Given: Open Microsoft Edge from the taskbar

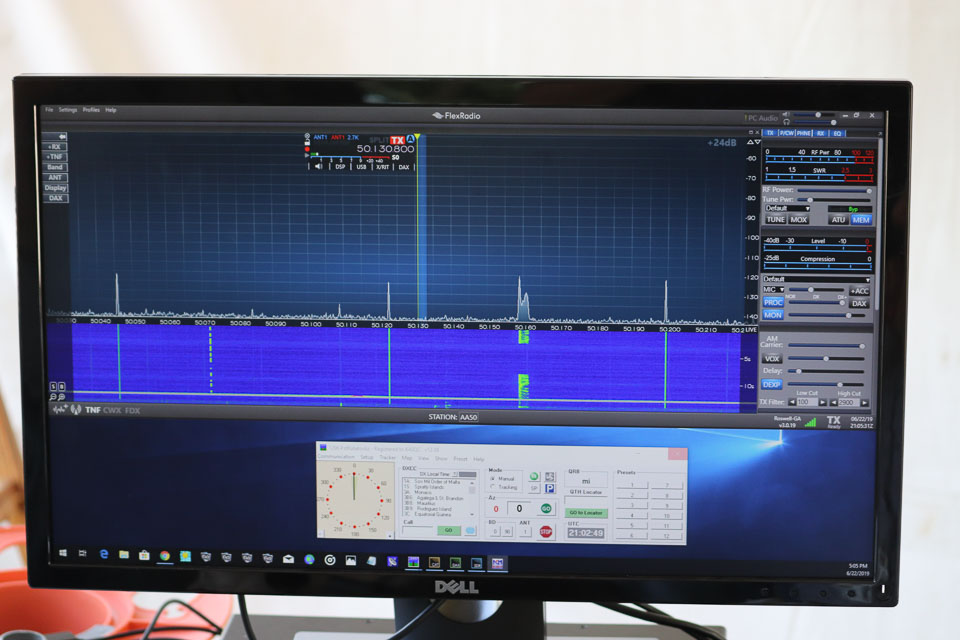Looking at the screenshot, I should tap(103, 554).
